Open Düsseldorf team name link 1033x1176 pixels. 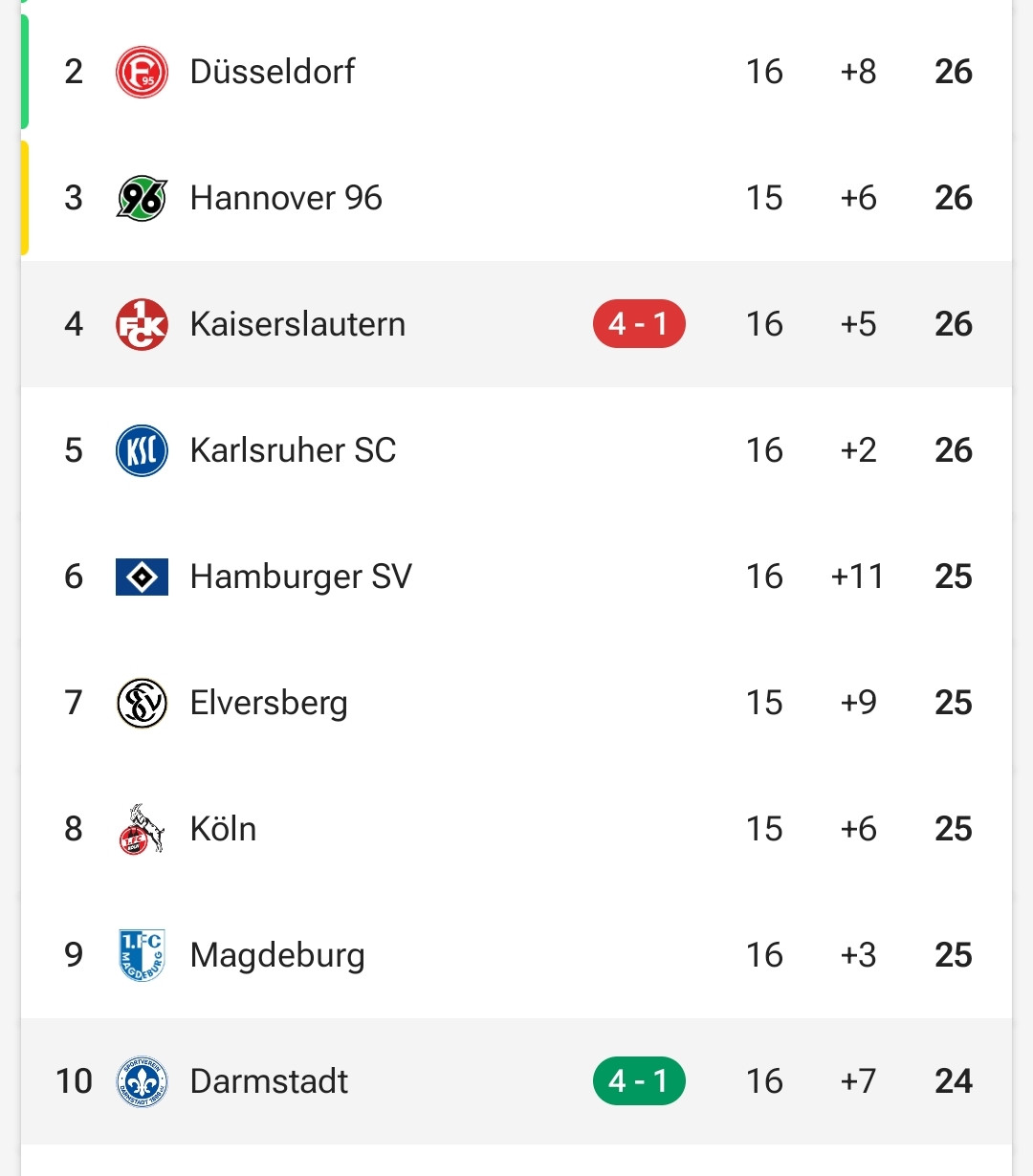click(273, 72)
